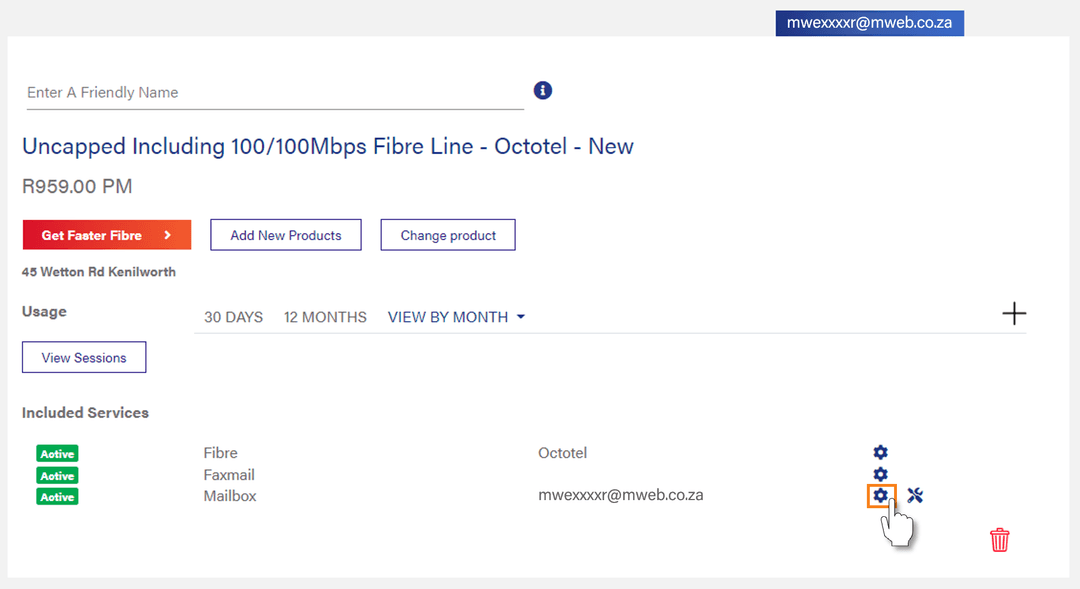Open the Mailbox settings gear

pyautogui.click(x=880, y=496)
